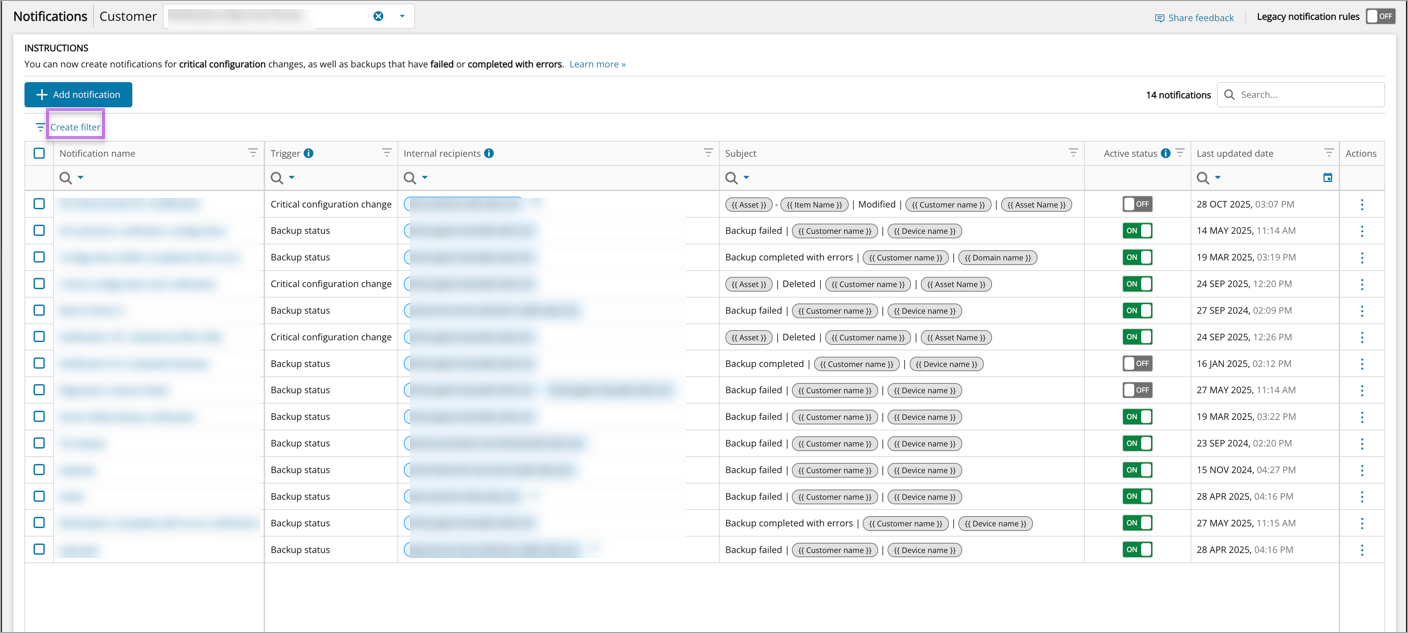
Task: Open Trigger search operator dropdown
Action: pos(292,178)
